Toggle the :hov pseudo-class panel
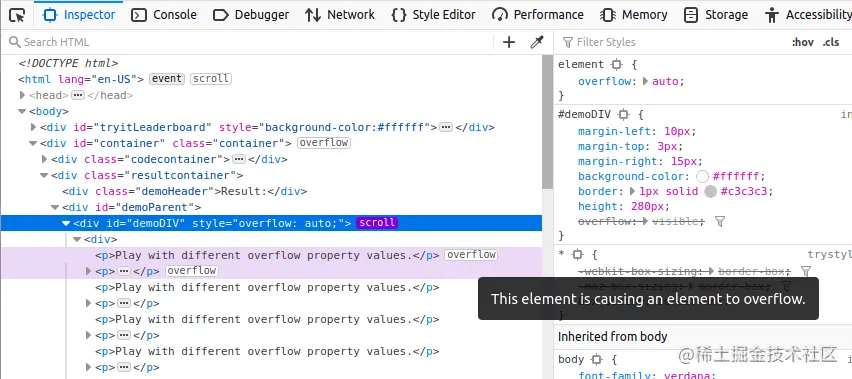Screen dimensions: 852x379 pos(803,42)
